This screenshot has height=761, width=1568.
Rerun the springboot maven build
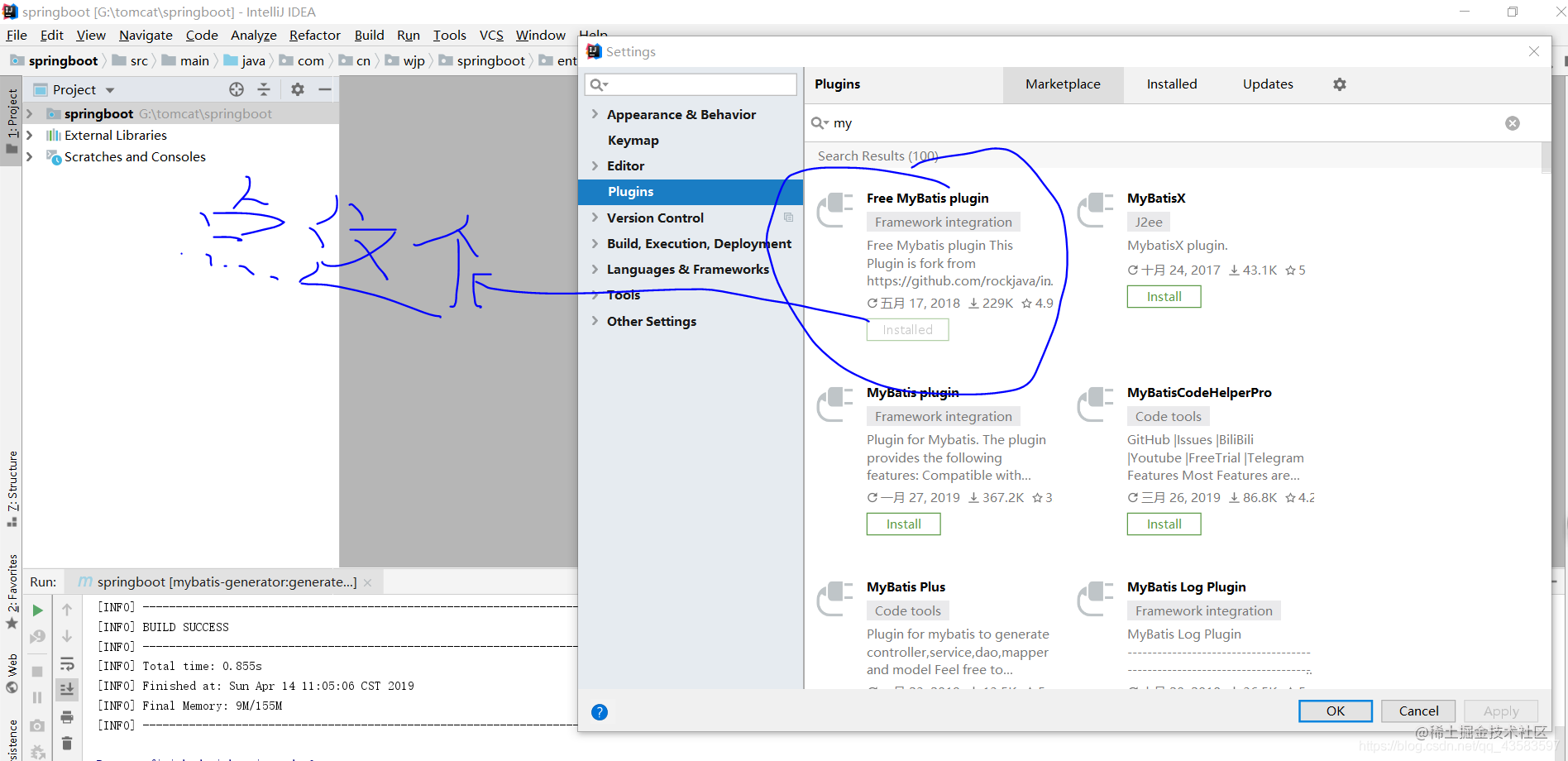click(x=37, y=610)
